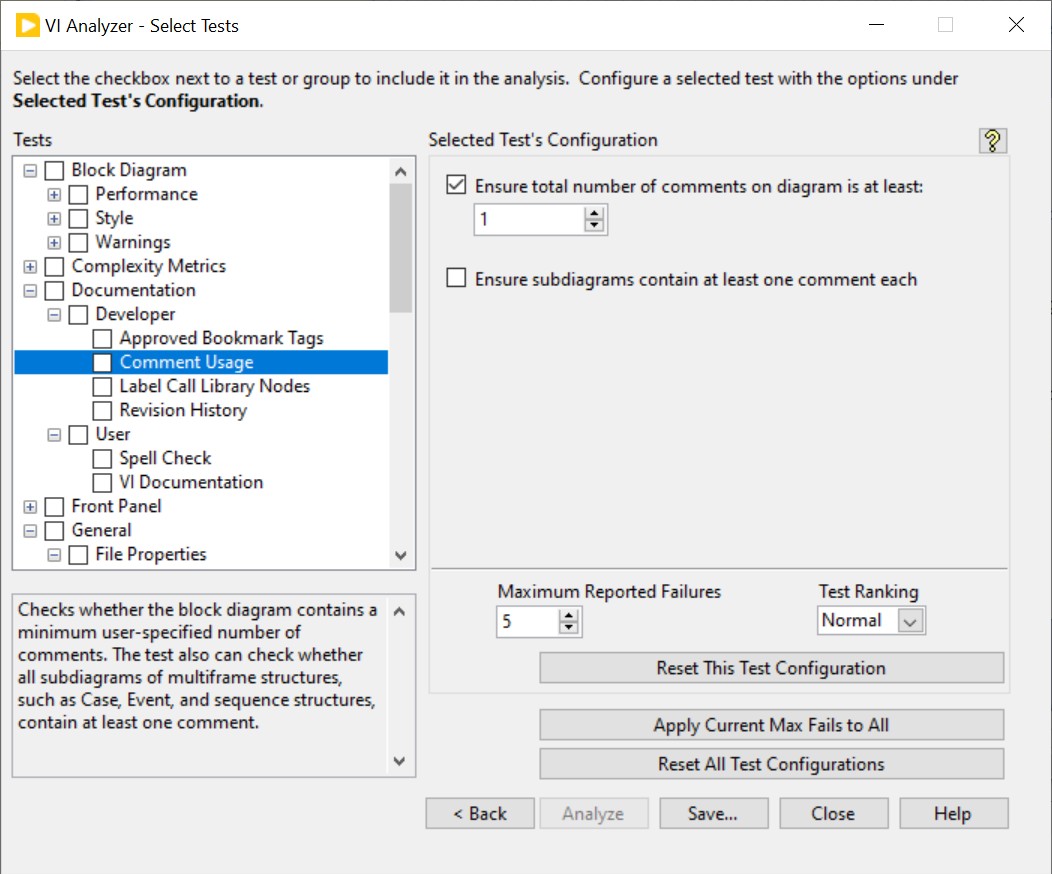Collapse the File Properties tree node

(x=54, y=555)
